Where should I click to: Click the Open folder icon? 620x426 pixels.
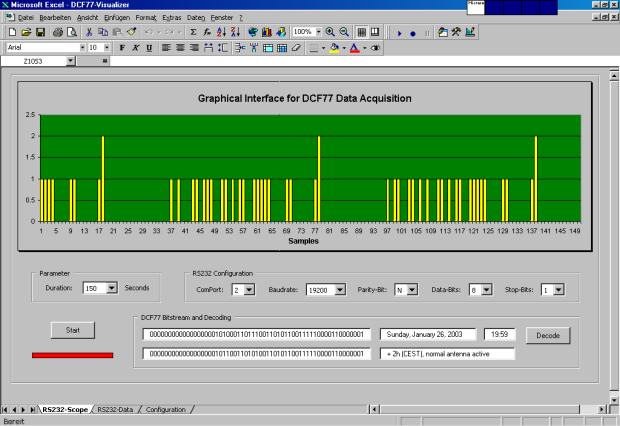[24, 33]
